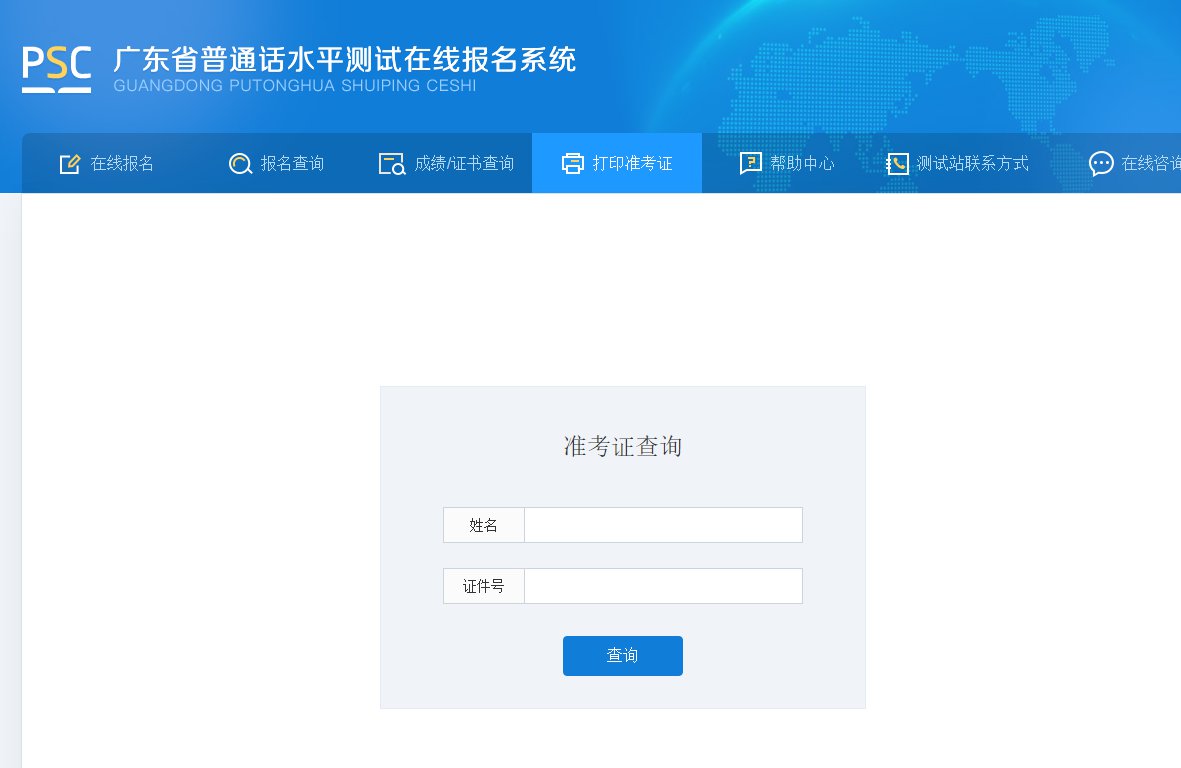Image resolution: width=1181 pixels, height=768 pixels.
Task: Click the 成绩/证书查询 search-document icon
Action: 392,163
